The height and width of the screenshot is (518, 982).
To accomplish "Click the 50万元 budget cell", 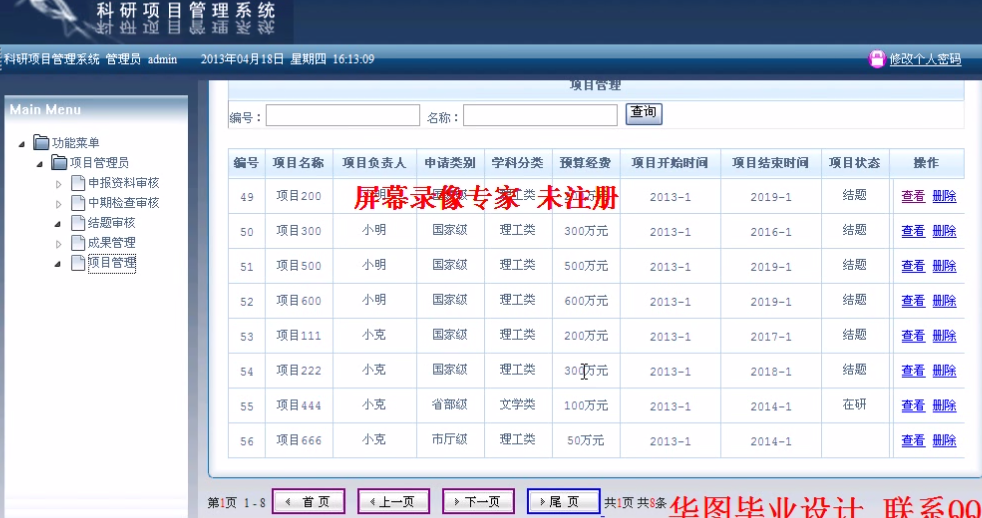I will click(x=586, y=440).
